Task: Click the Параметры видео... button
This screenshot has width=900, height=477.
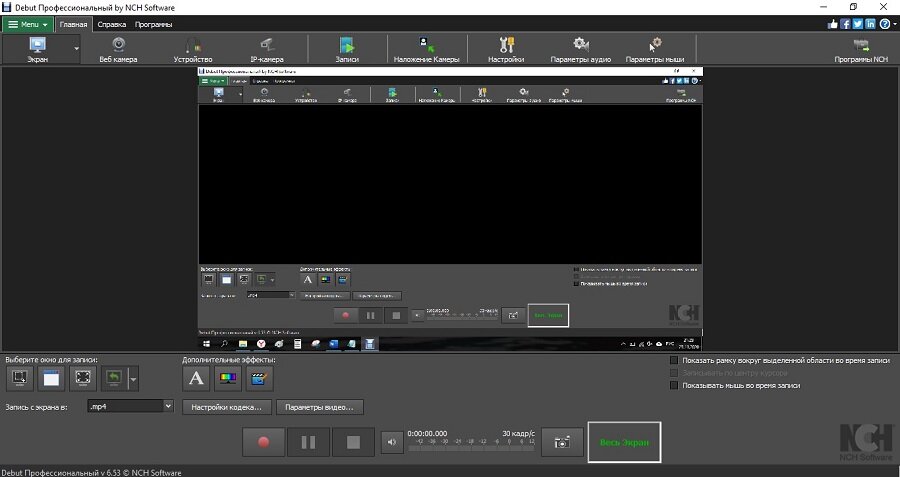Action: (320, 407)
